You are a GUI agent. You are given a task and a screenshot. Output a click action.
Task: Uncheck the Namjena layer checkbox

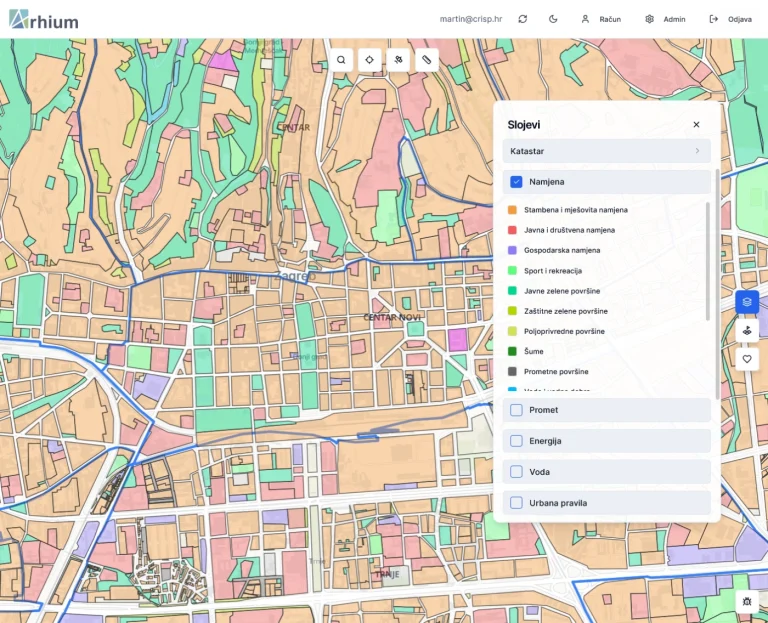[516, 182]
